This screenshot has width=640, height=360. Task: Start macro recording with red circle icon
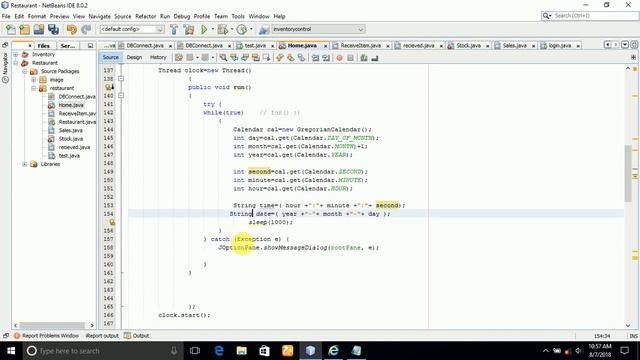tap(340, 58)
